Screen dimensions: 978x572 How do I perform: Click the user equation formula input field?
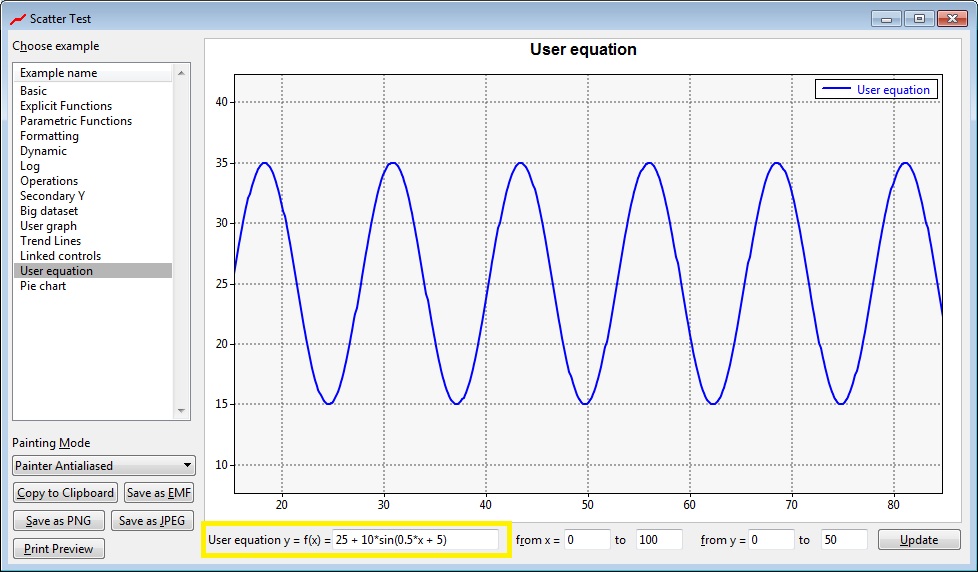415,540
